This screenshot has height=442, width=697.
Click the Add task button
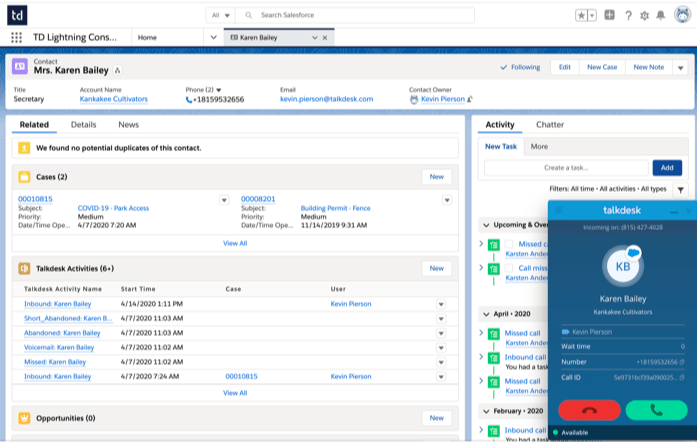pyautogui.click(x=667, y=168)
